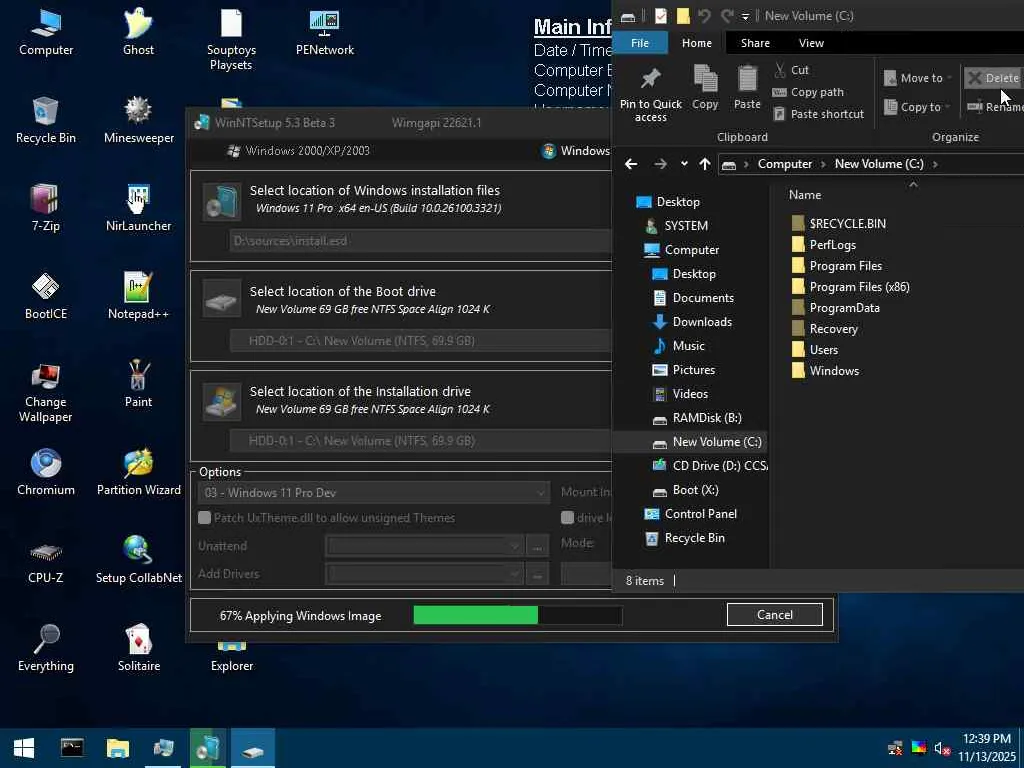Toggle Patch UxTheme.dll checkbox in WinNTSetup

coord(204,518)
